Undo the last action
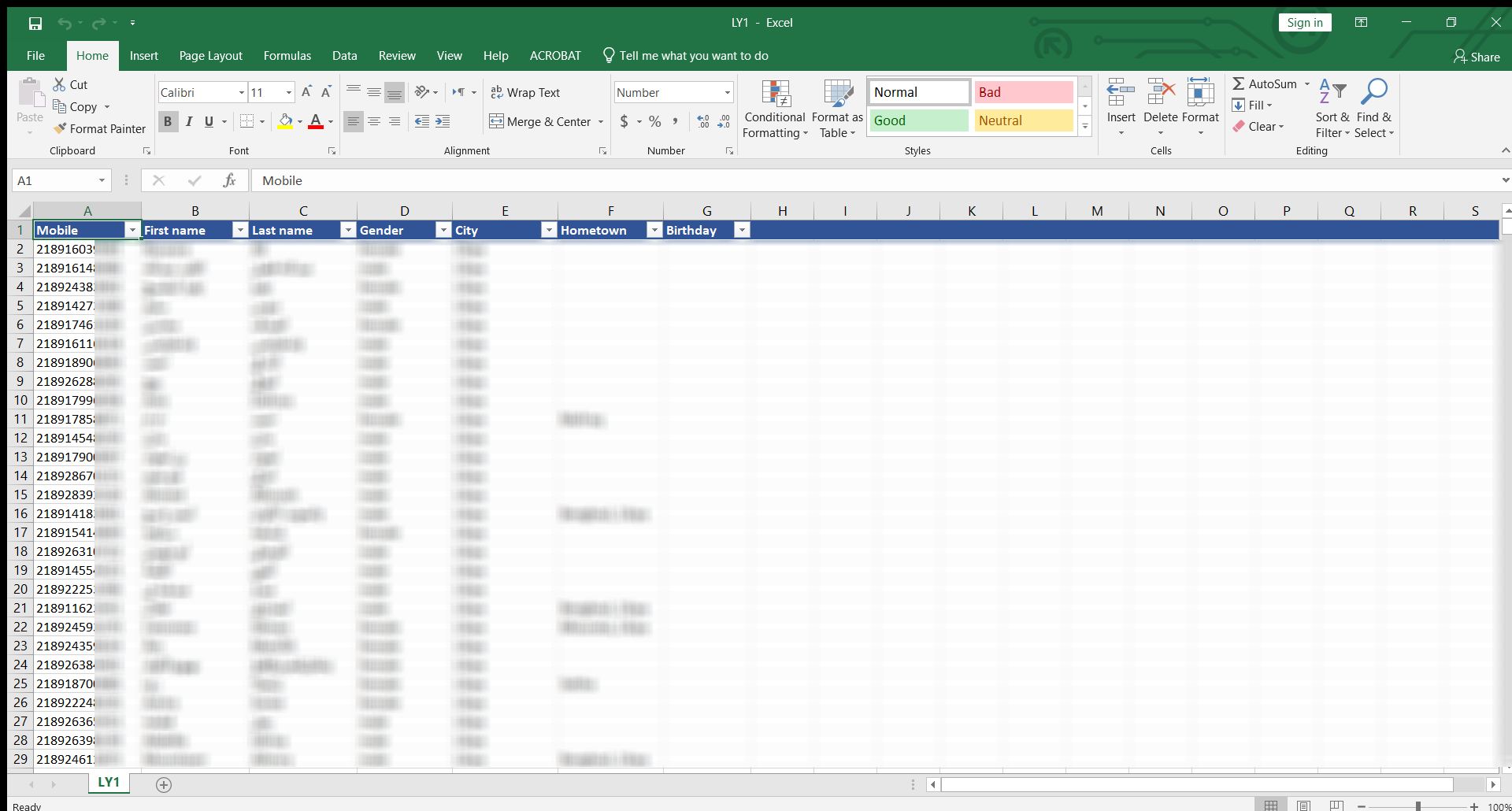 [x=65, y=23]
